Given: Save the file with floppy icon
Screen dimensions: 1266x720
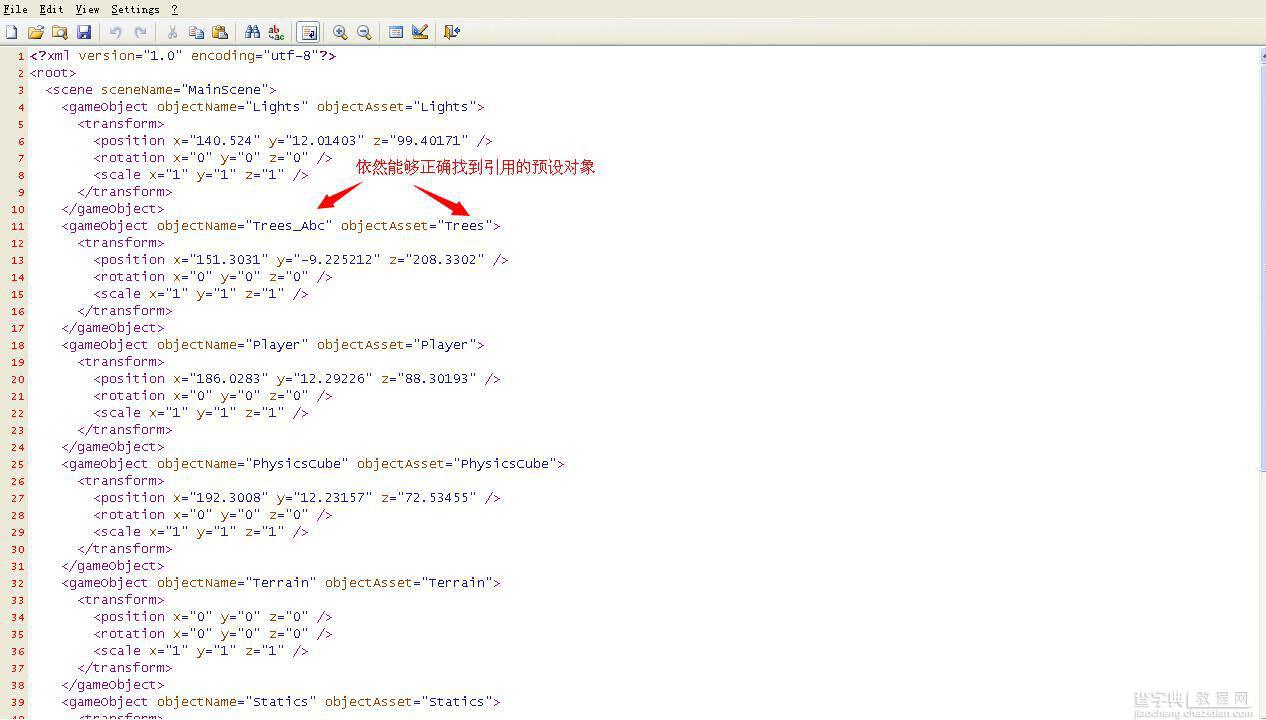Looking at the screenshot, I should tap(84, 32).
